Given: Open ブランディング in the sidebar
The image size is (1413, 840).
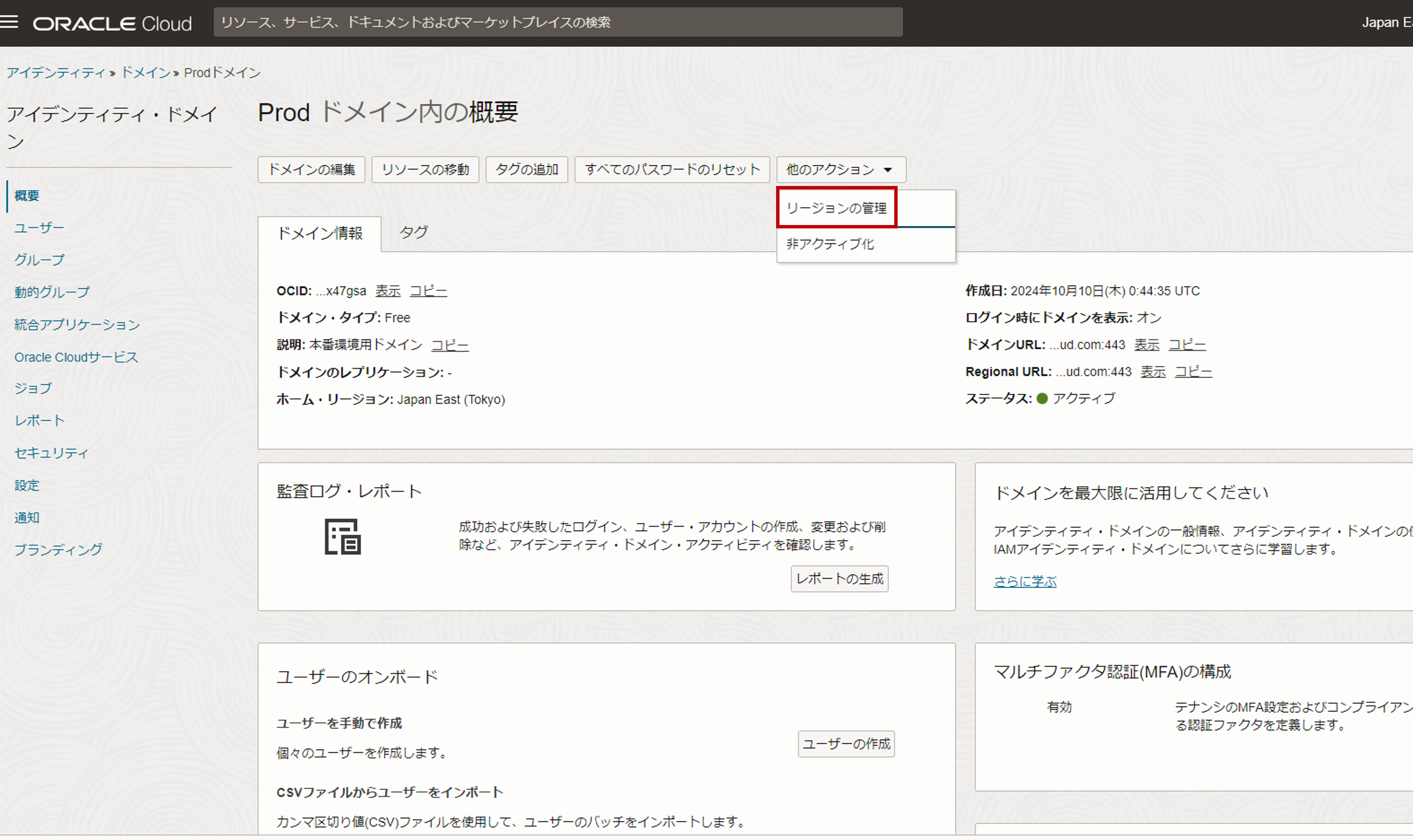Looking at the screenshot, I should [58, 549].
